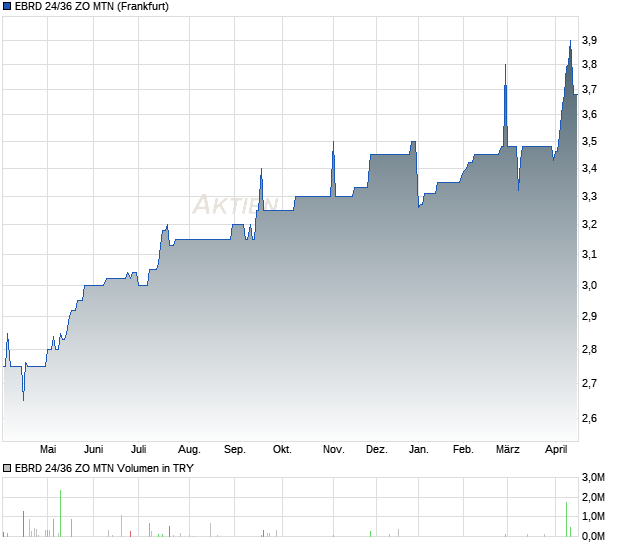Click the March price spike reaching 3,8
620x546 pixels.
(x=505, y=105)
